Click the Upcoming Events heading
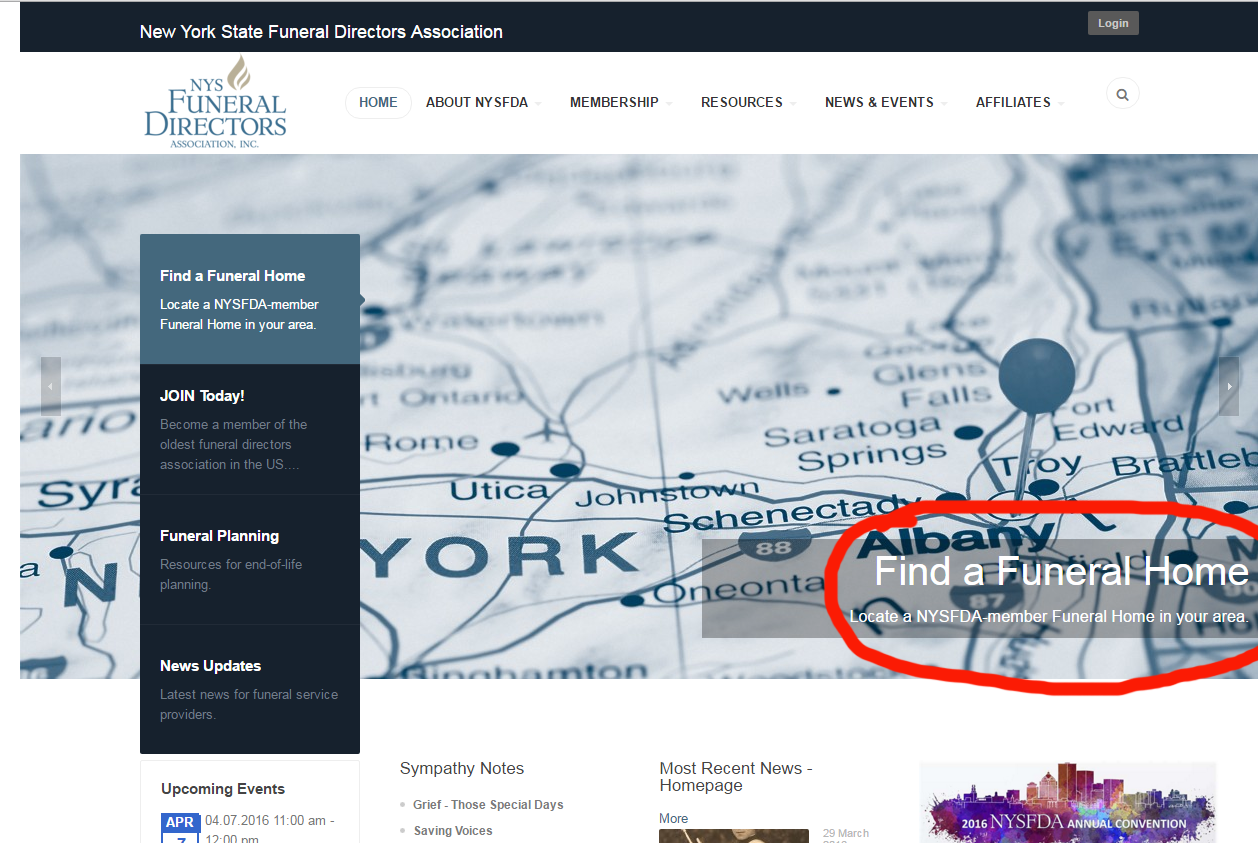This screenshot has height=843, width=1258. [223, 789]
